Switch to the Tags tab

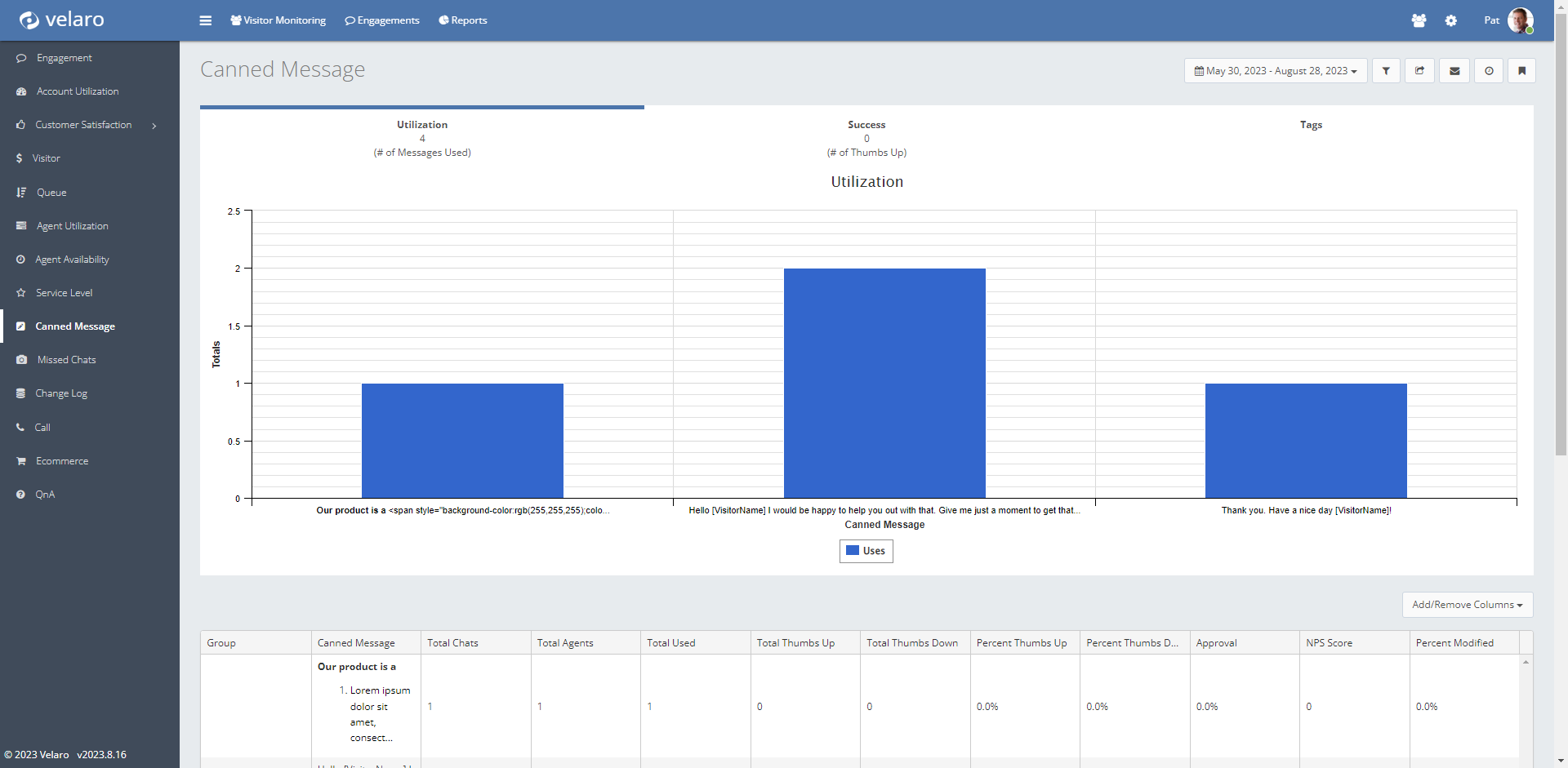tap(1311, 125)
